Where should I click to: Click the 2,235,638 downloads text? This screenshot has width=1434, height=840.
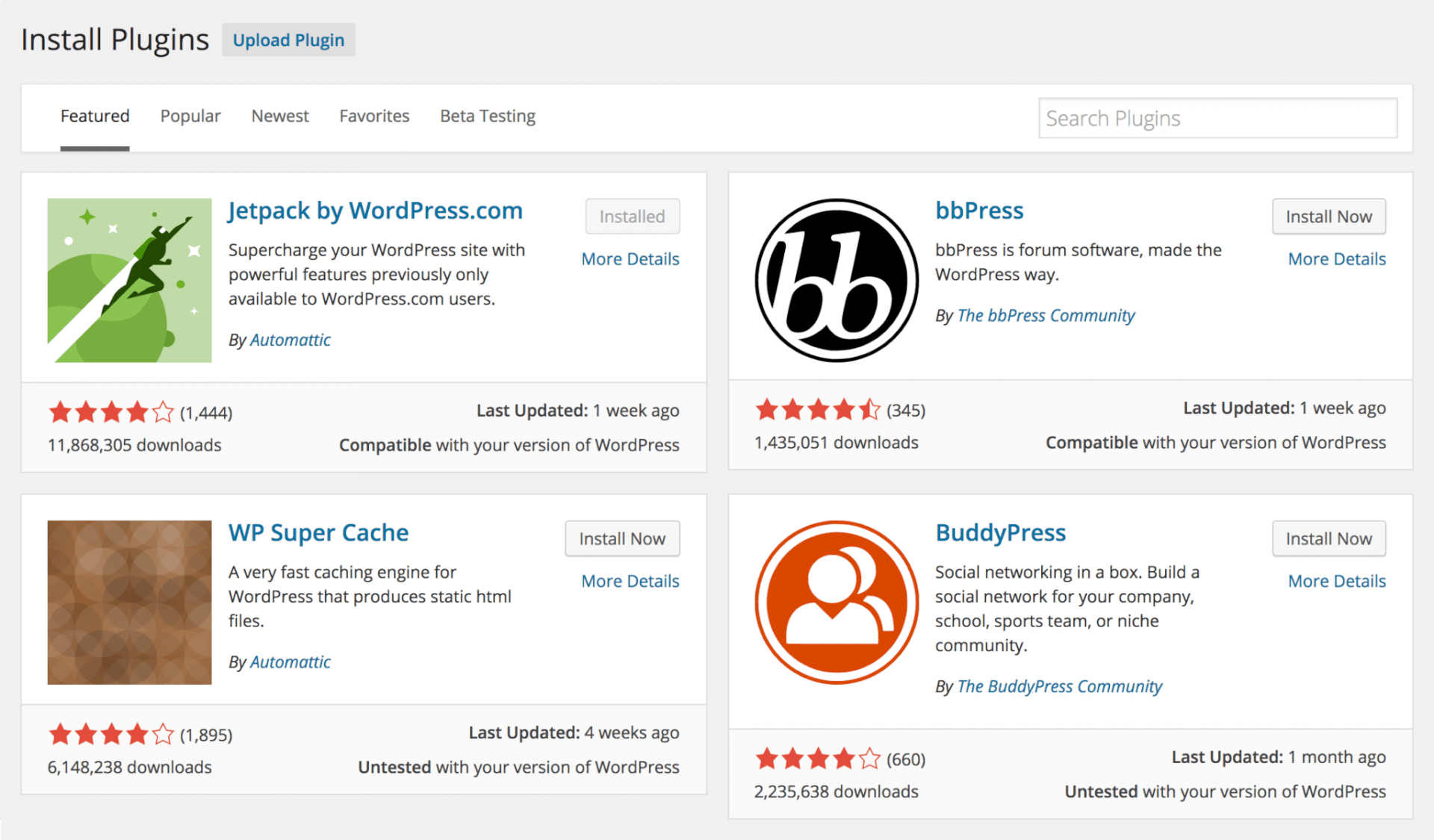coord(836,792)
